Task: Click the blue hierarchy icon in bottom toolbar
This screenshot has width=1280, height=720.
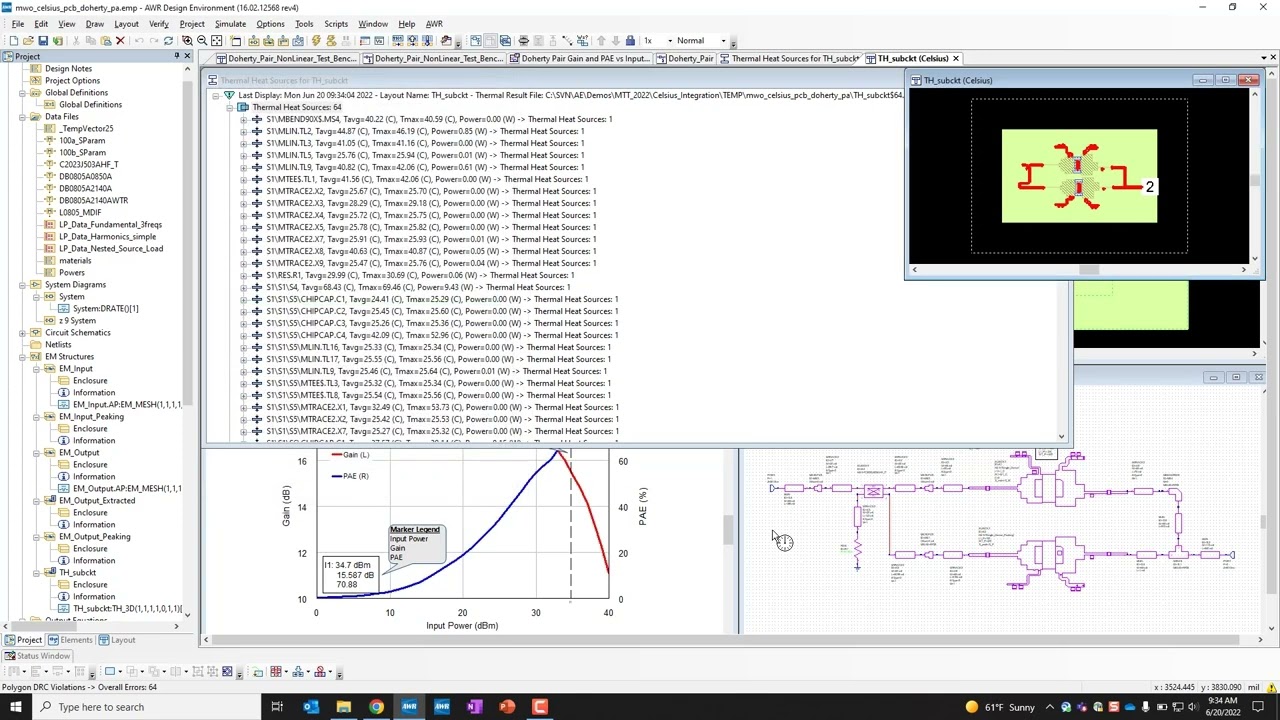Action: pos(300,672)
